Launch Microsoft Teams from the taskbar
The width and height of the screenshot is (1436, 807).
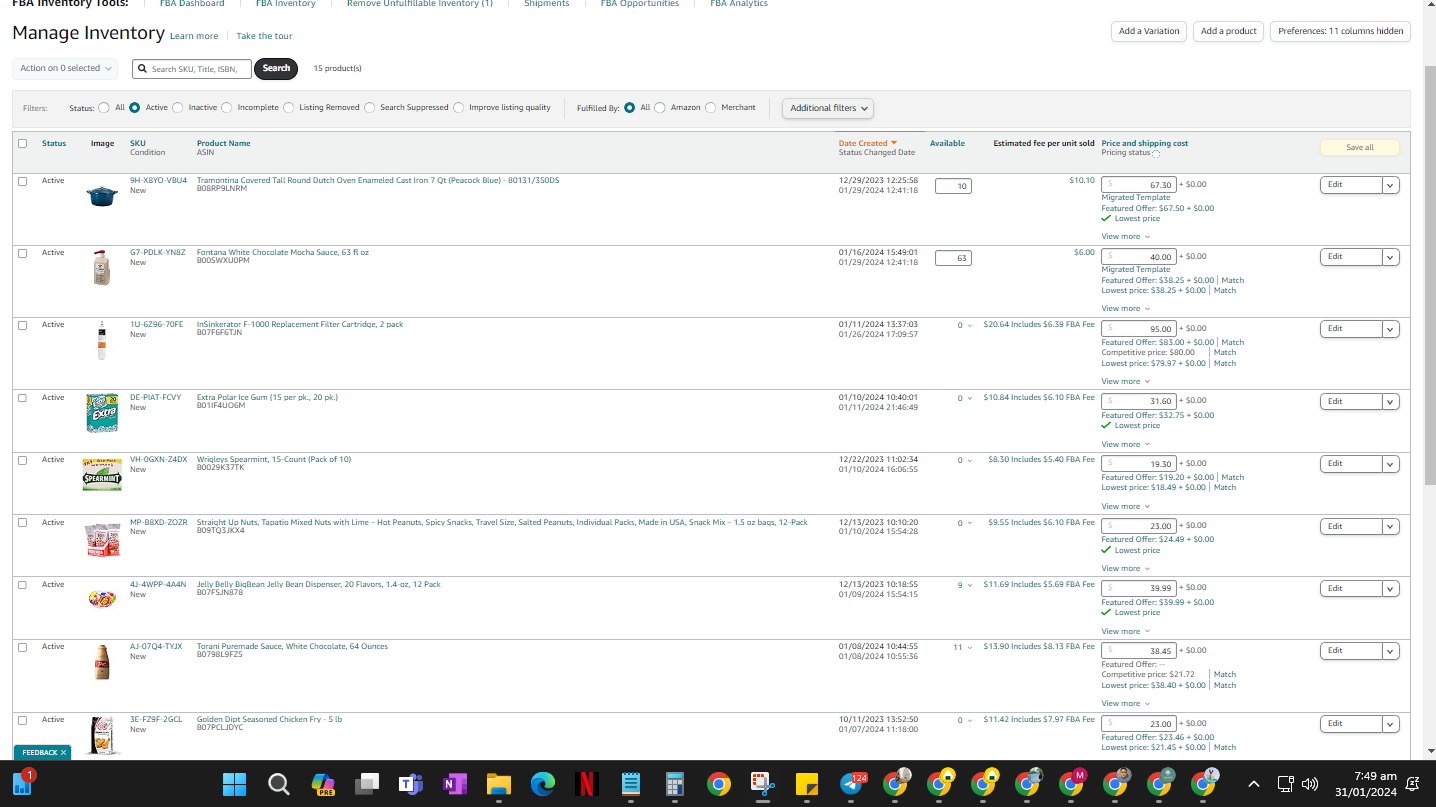click(411, 784)
